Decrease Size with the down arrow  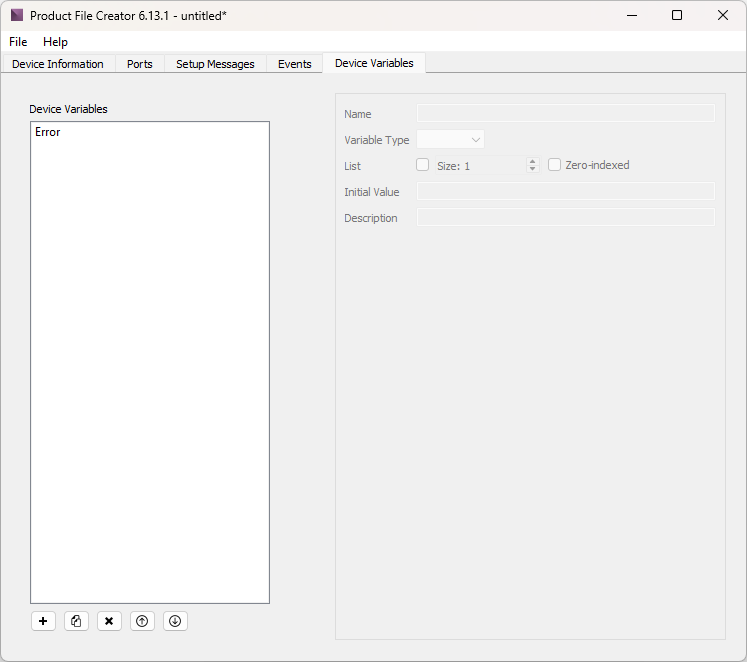tap(532, 169)
